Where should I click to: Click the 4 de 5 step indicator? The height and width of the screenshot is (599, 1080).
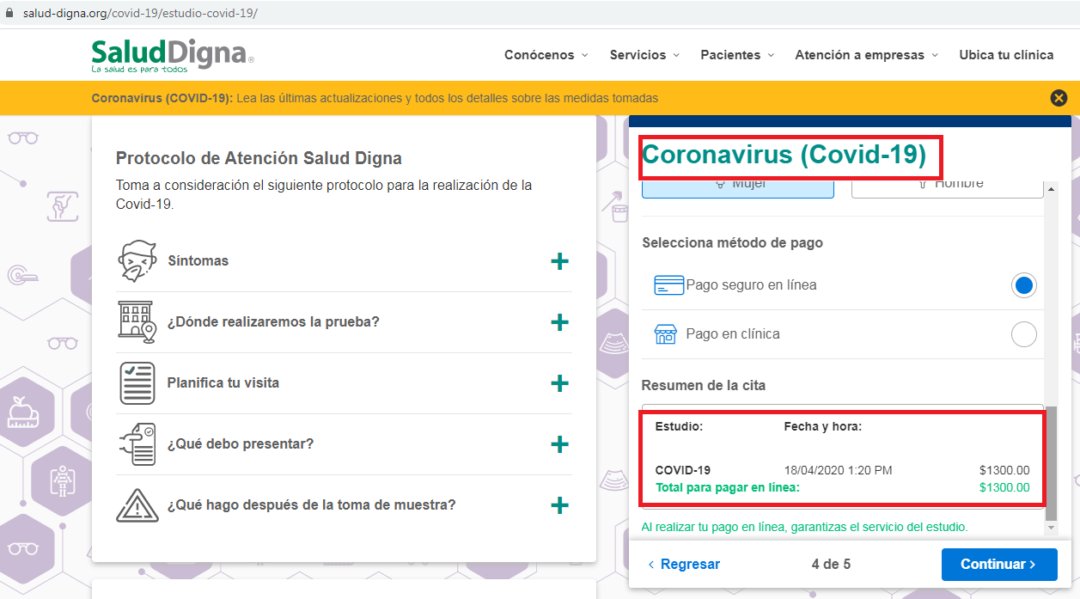click(x=831, y=565)
